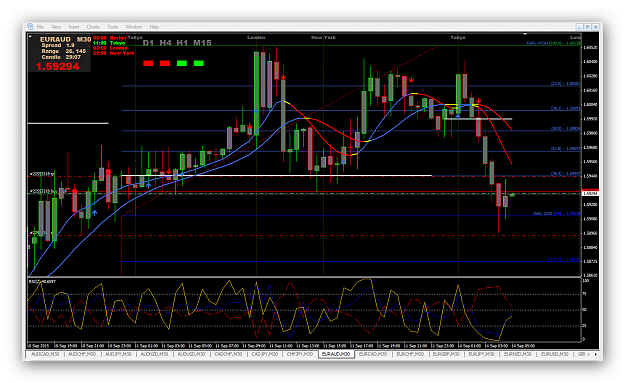The width and height of the screenshot is (625, 383).
Task: Click the Daily LOW level label
Action: tap(556, 214)
